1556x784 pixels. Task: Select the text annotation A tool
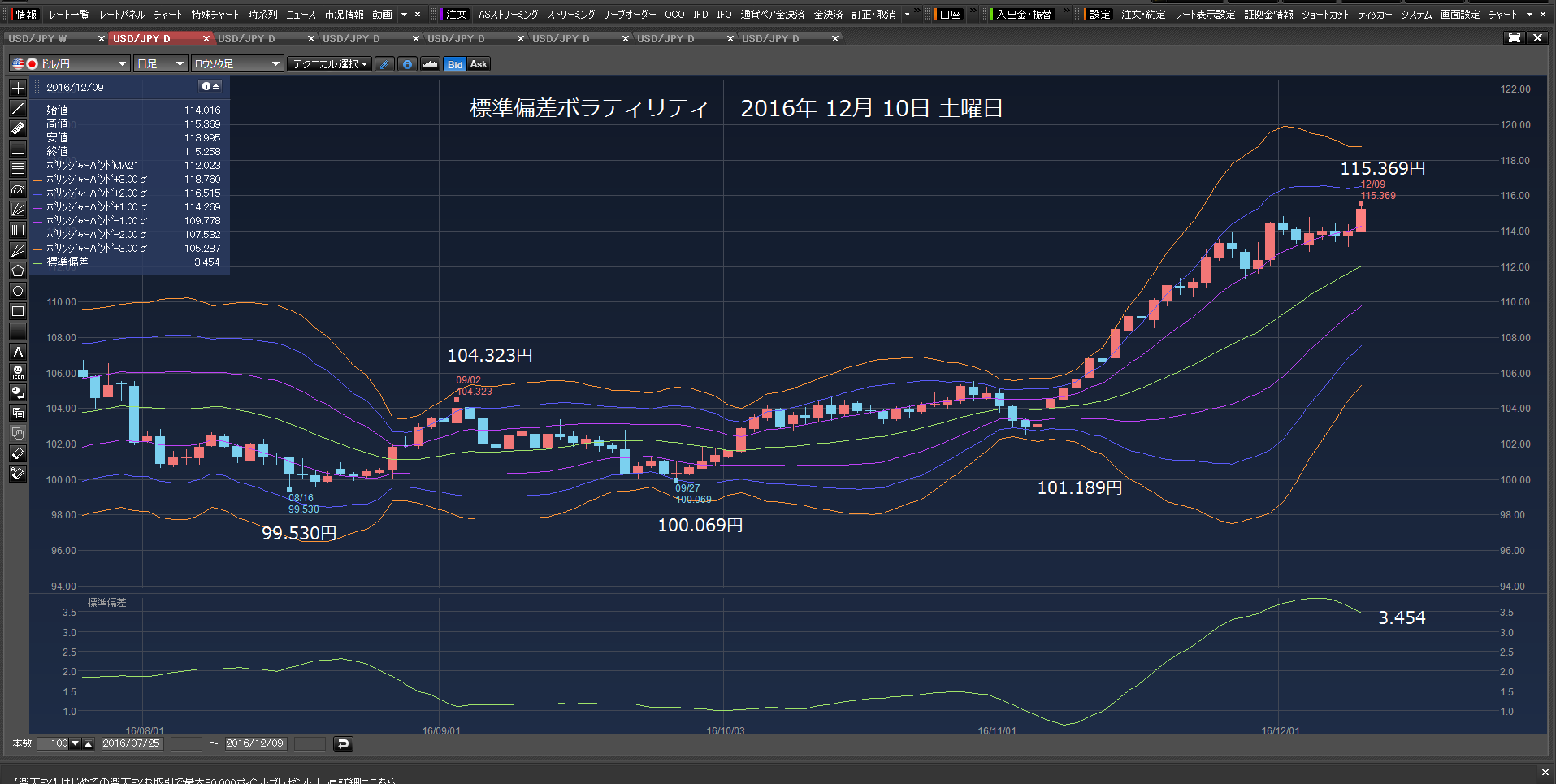coord(18,352)
